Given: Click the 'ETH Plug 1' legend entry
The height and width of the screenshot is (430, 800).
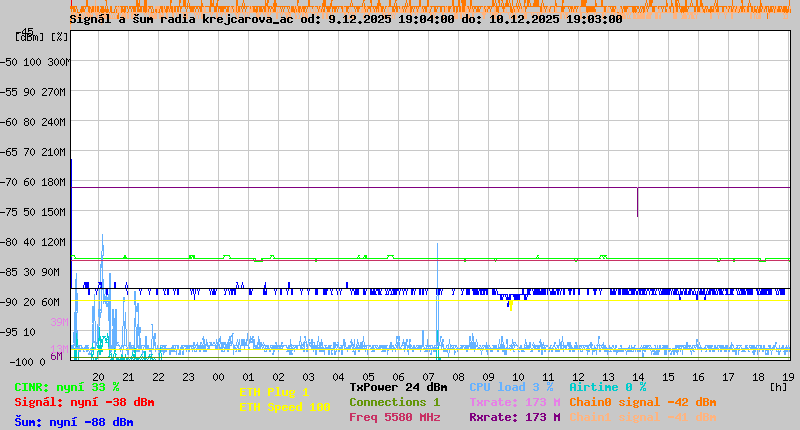Looking at the screenshot, I should 274,392.
